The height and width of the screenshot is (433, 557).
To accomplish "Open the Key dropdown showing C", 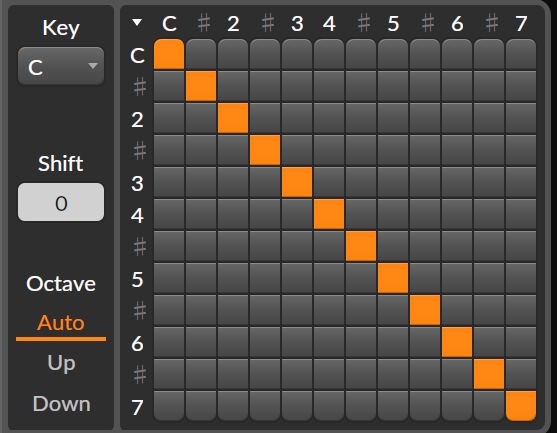I will [61, 66].
